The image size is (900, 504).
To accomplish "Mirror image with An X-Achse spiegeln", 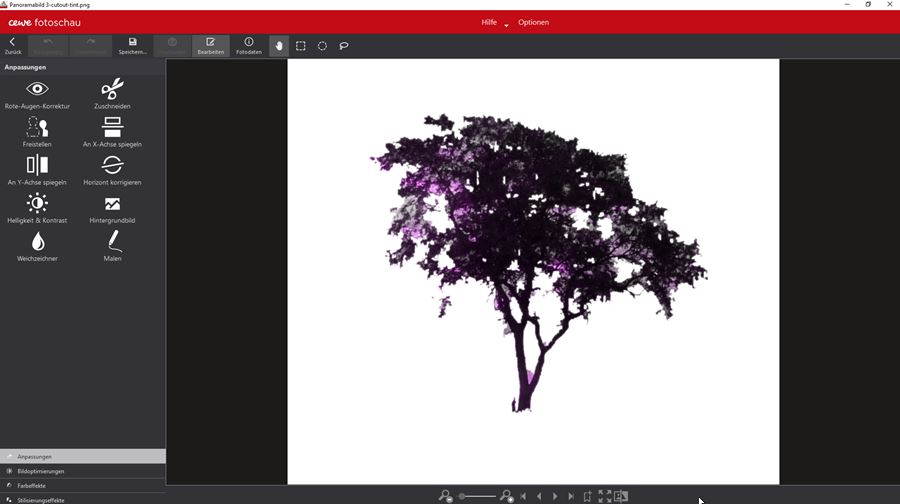I will point(112,128).
